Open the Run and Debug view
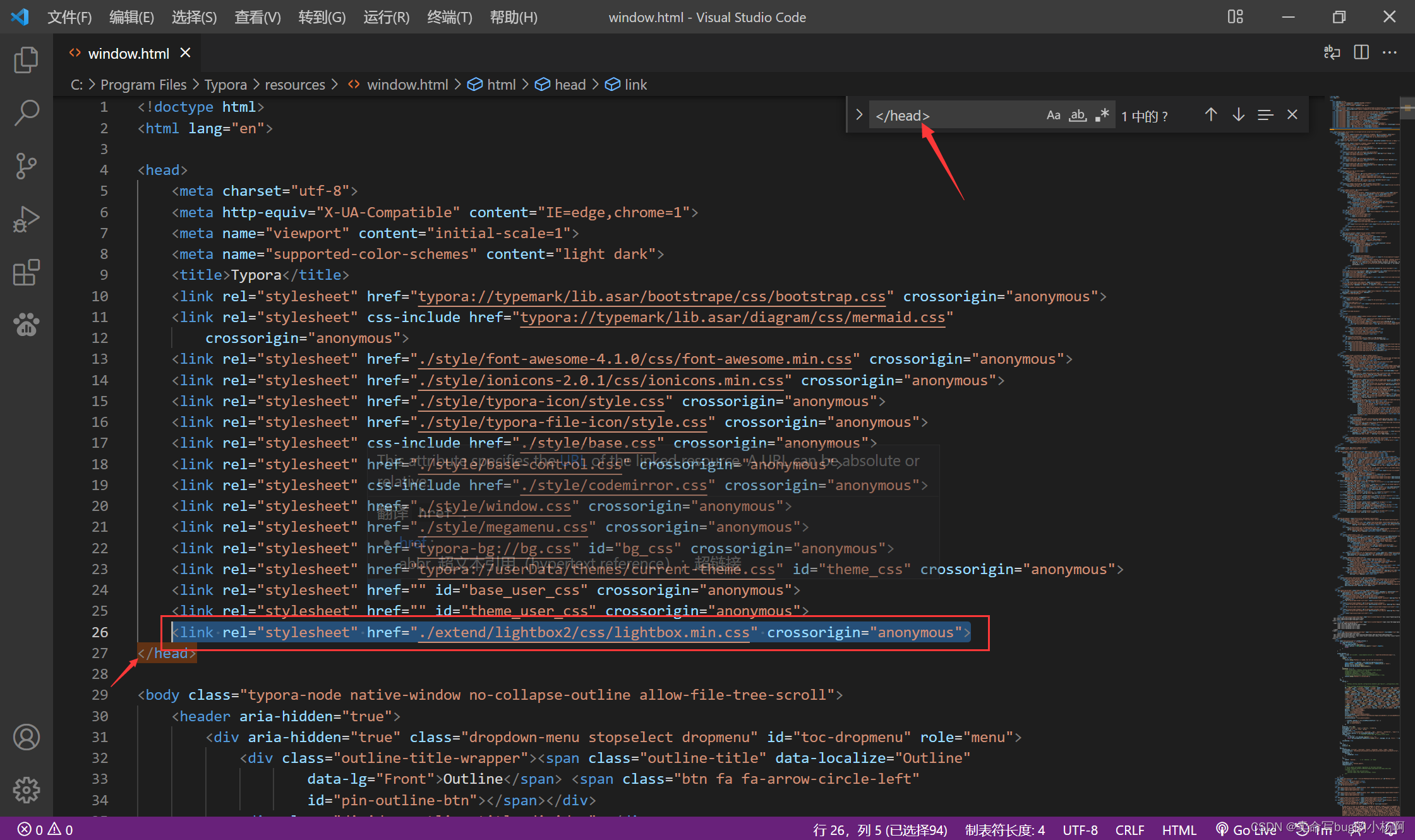The image size is (1415, 840). point(26,220)
